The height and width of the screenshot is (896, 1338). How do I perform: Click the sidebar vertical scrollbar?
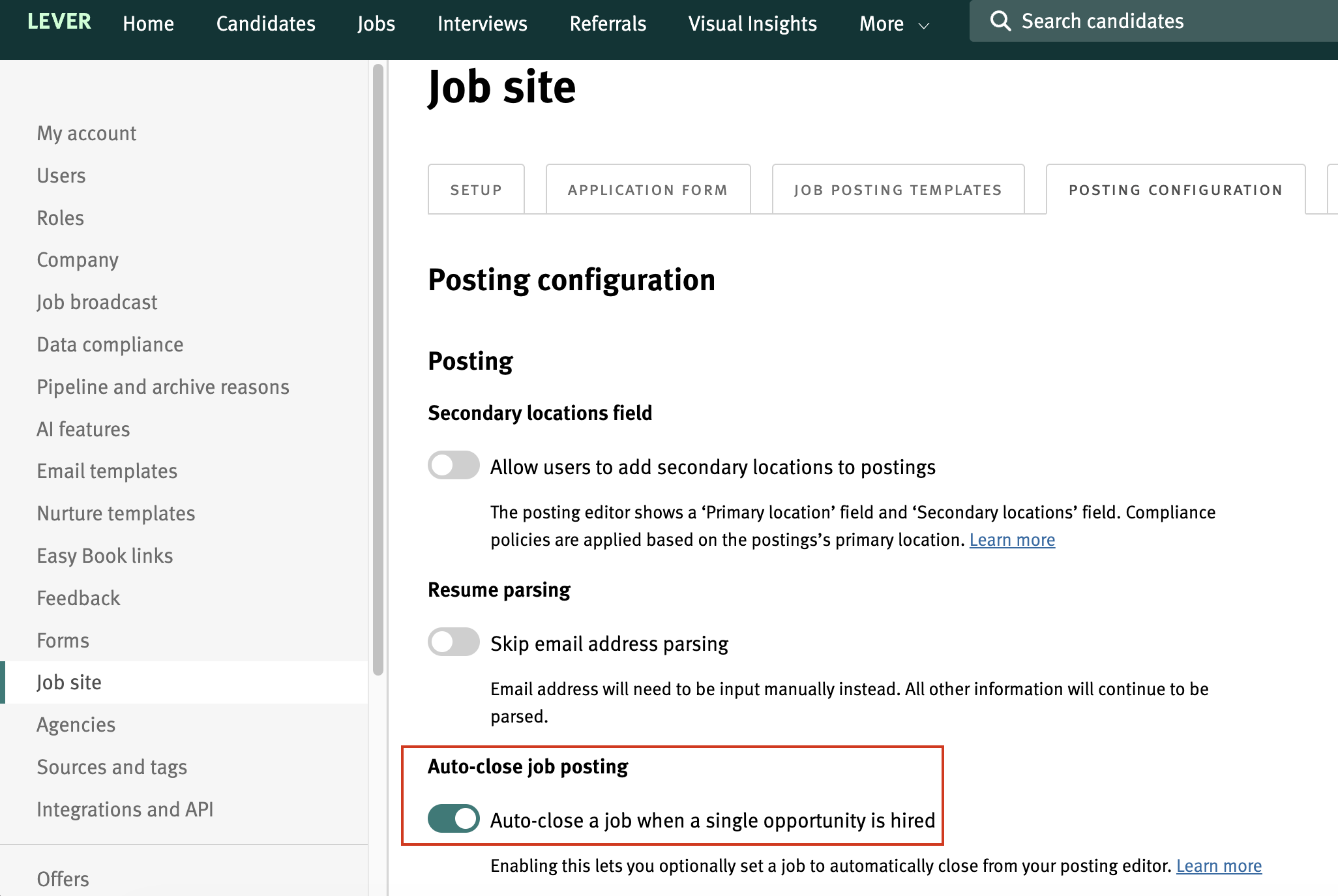[x=378, y=369]
